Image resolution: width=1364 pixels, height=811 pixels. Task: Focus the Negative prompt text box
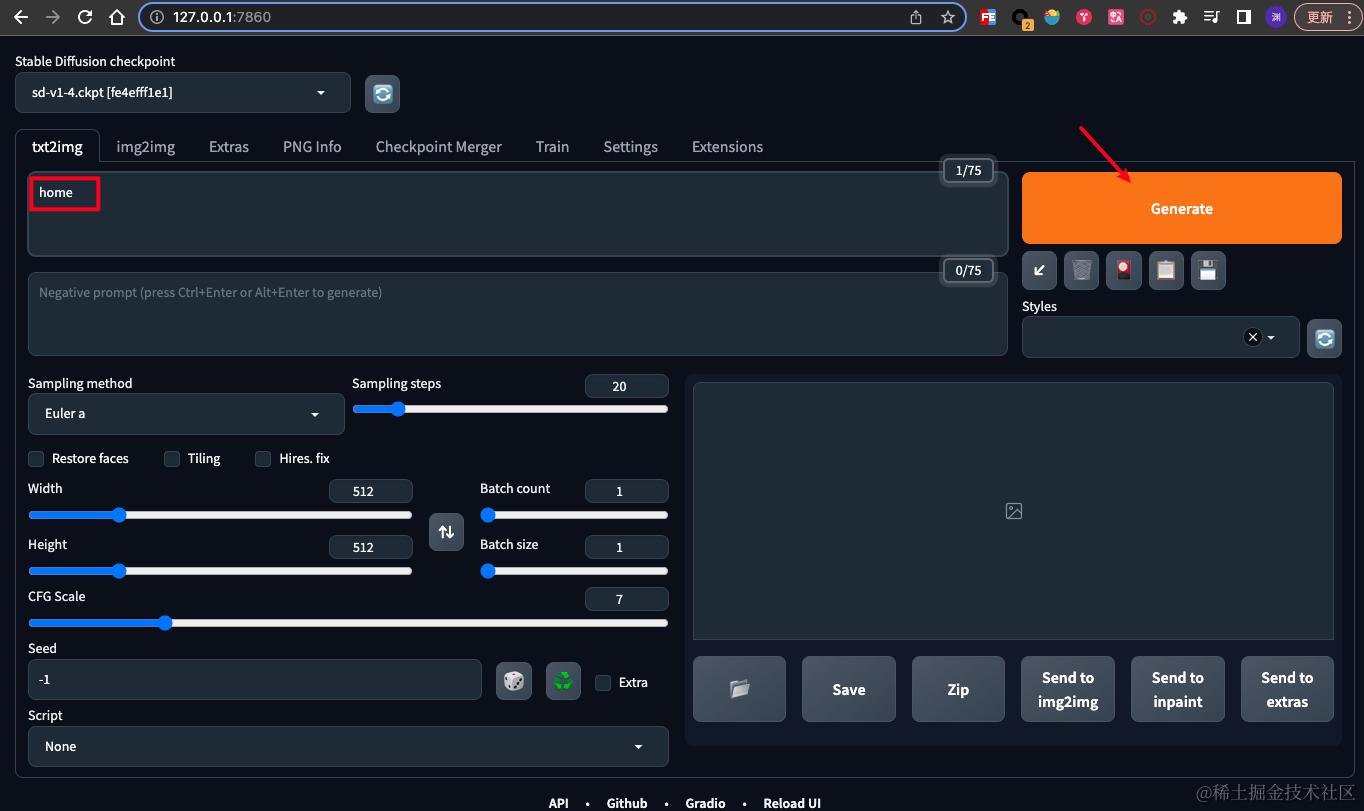518,314
